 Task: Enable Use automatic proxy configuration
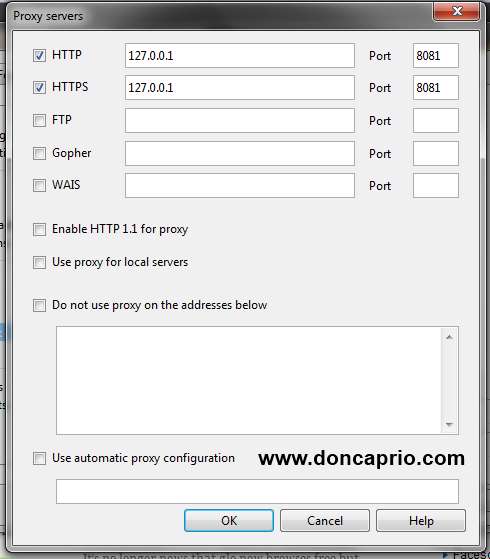coord(39,458)
